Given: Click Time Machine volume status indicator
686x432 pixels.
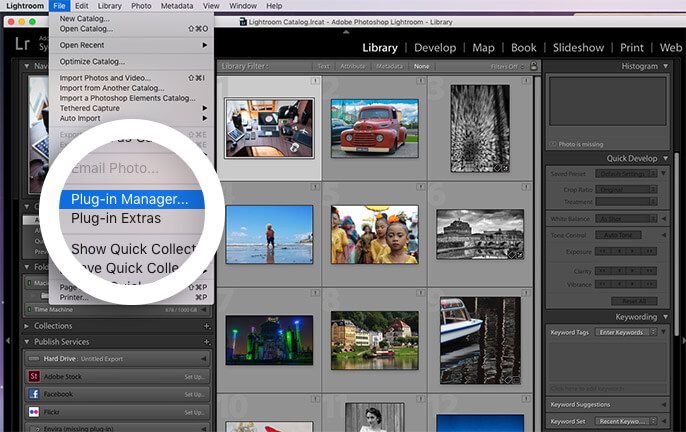Looking at the screenshot, I should coord(29,309).
